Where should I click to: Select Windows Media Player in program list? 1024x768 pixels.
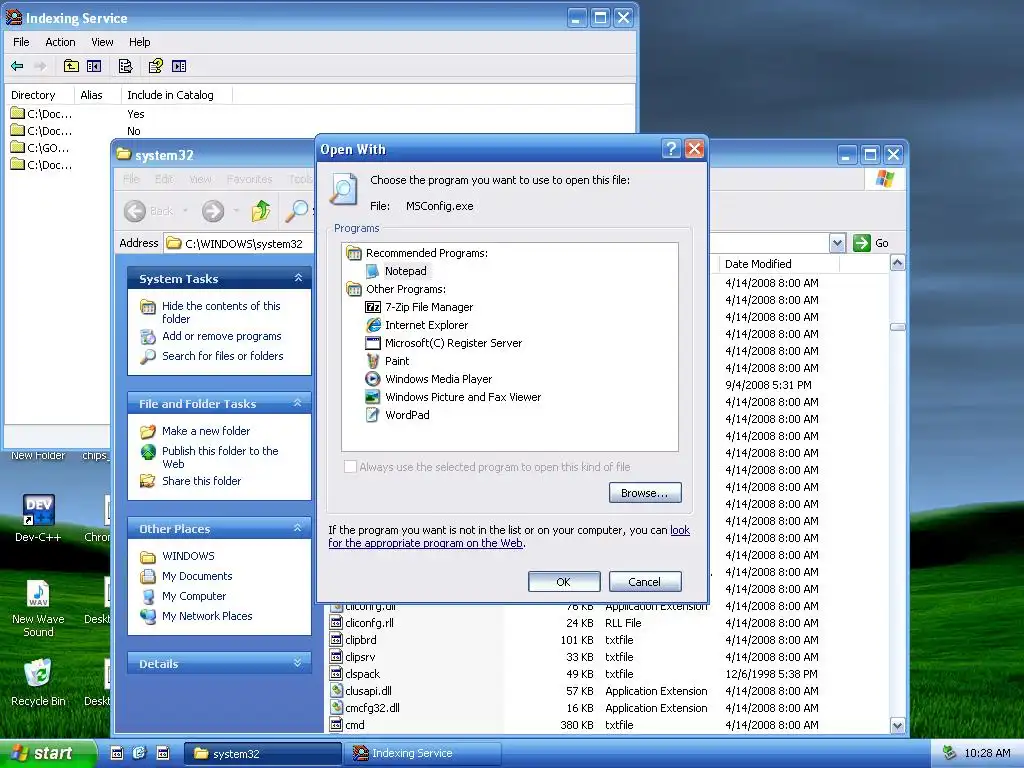(438, 379)
